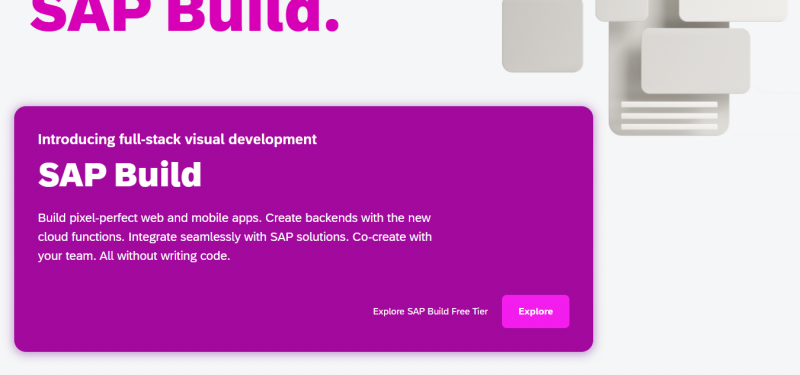Screen dimensions: 800x375
Task: Click the white "SAP Build" card heading
Action: [x=120, y=174]
